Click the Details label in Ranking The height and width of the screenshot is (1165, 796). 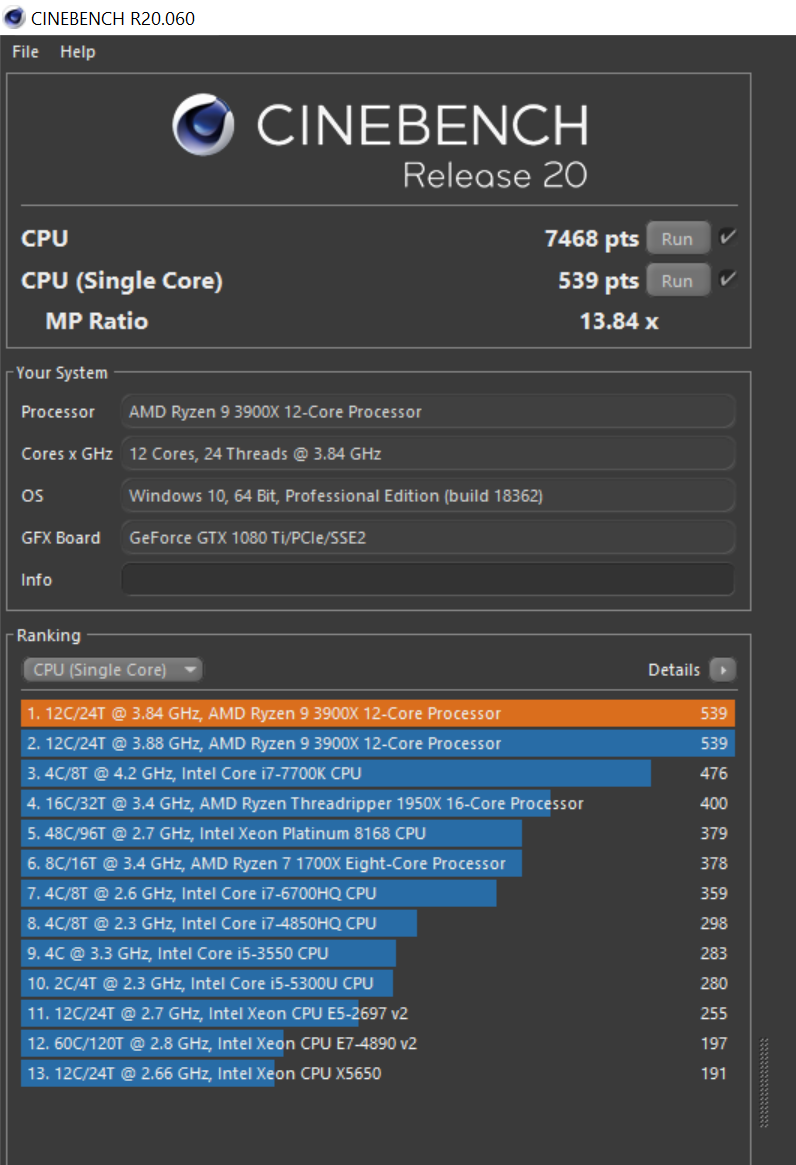tap(674, 670)
